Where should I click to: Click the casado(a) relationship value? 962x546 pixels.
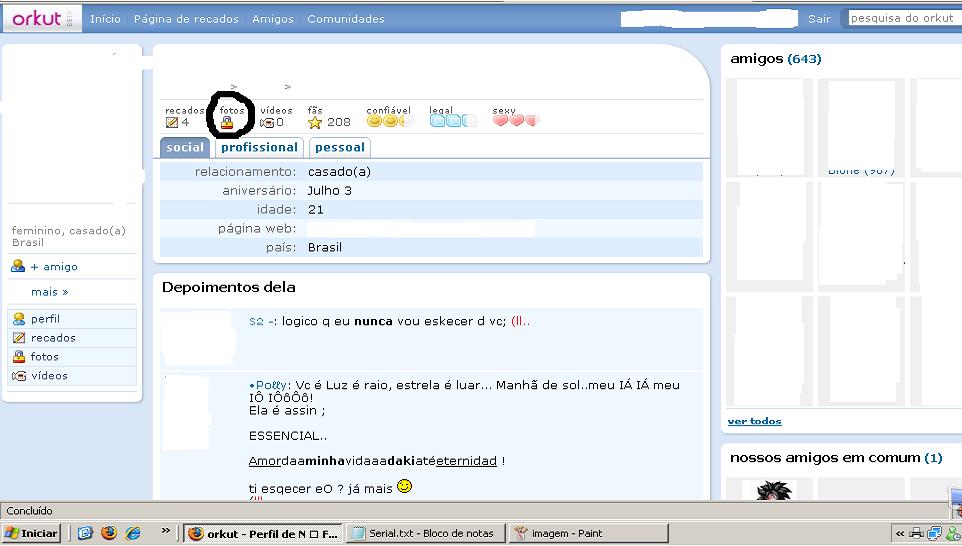339,172
